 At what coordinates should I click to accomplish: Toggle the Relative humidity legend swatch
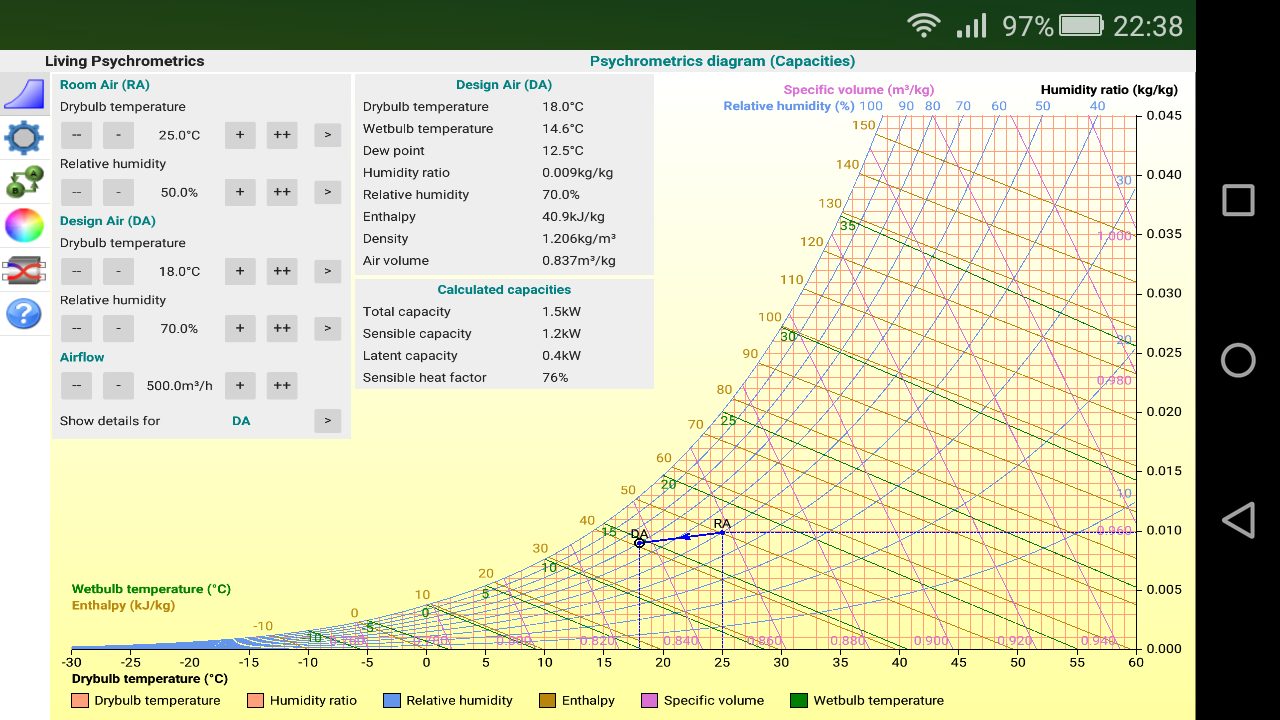391,701
